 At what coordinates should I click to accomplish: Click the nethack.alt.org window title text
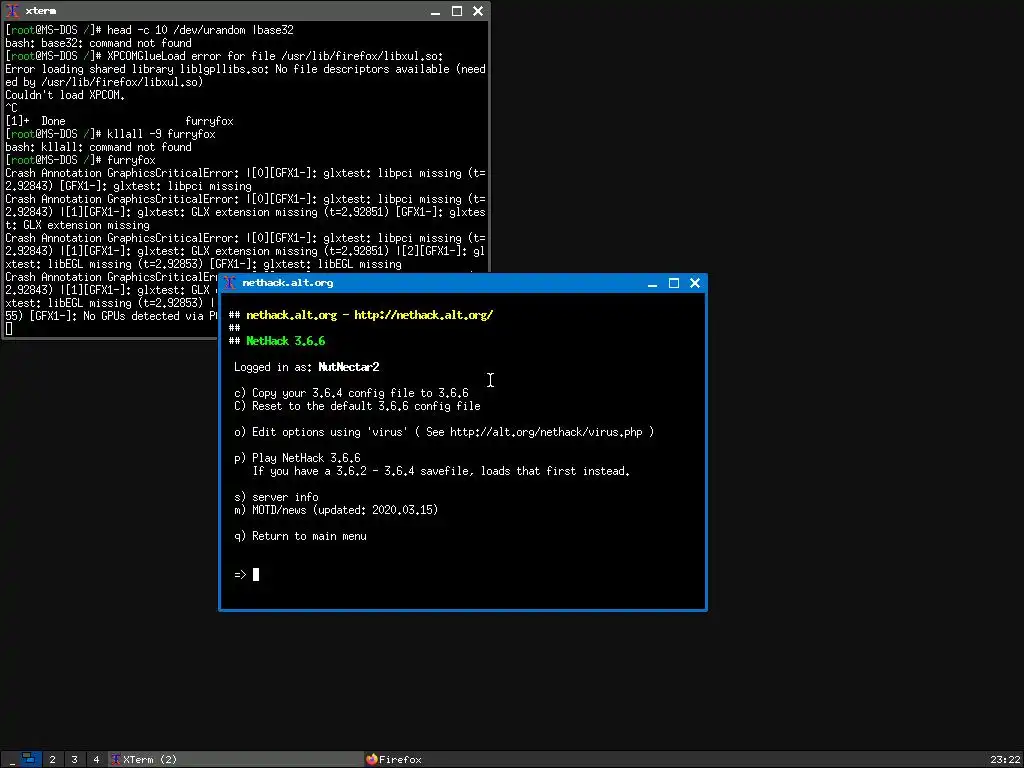(x=287, y=283)
